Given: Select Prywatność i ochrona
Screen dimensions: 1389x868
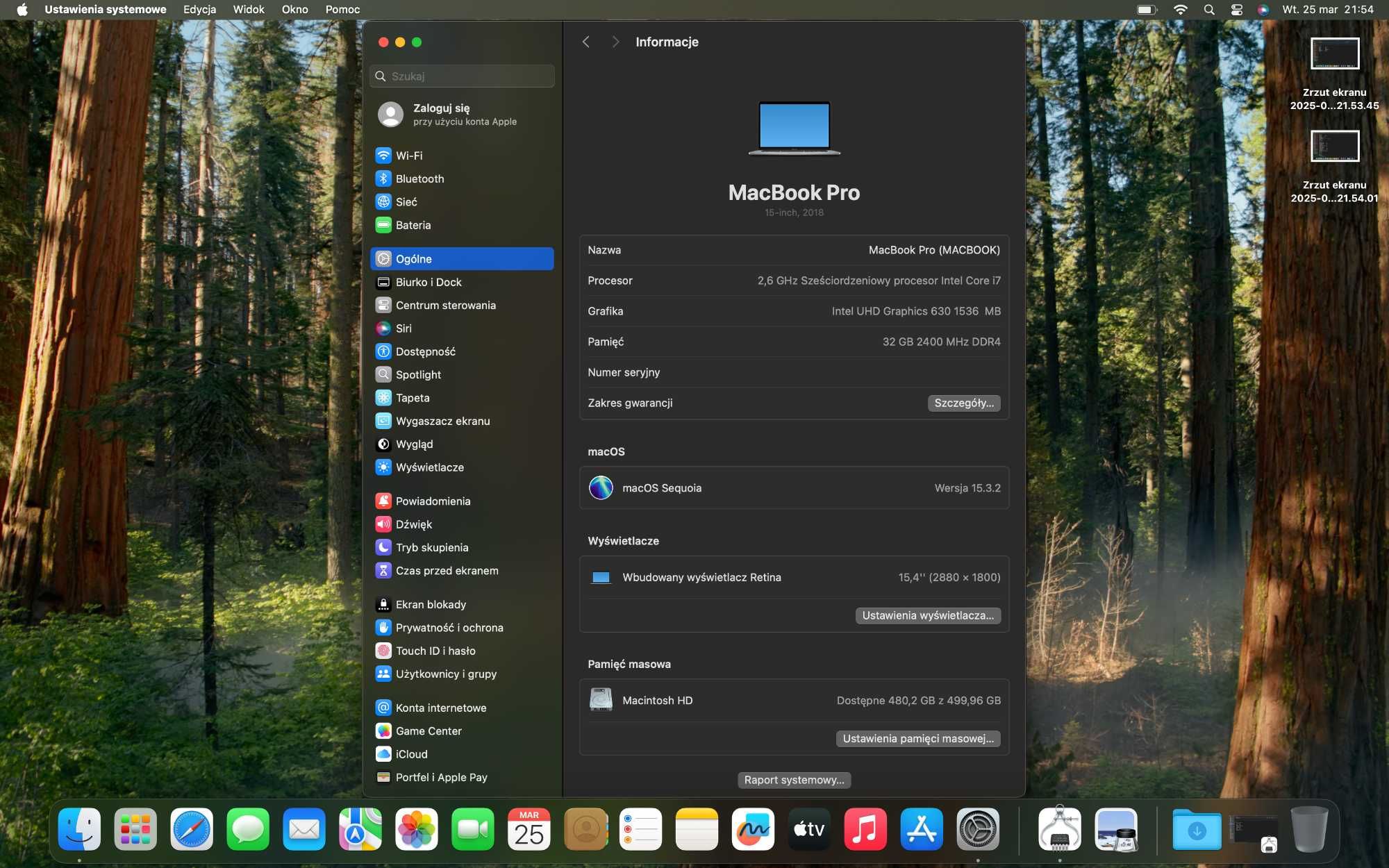Looking at the screenshot, I should coord(462,627).
